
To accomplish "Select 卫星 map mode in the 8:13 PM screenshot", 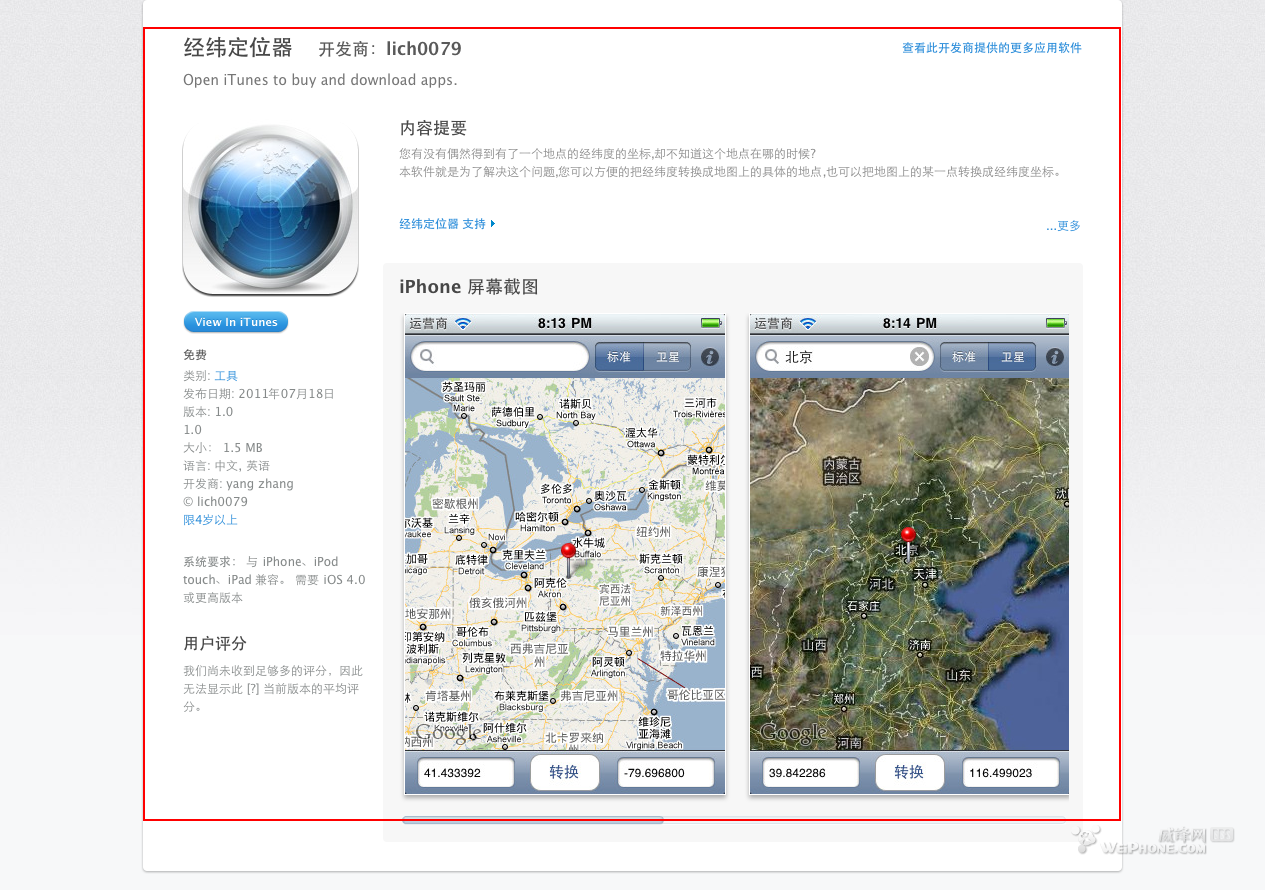I will pos(667,357).
